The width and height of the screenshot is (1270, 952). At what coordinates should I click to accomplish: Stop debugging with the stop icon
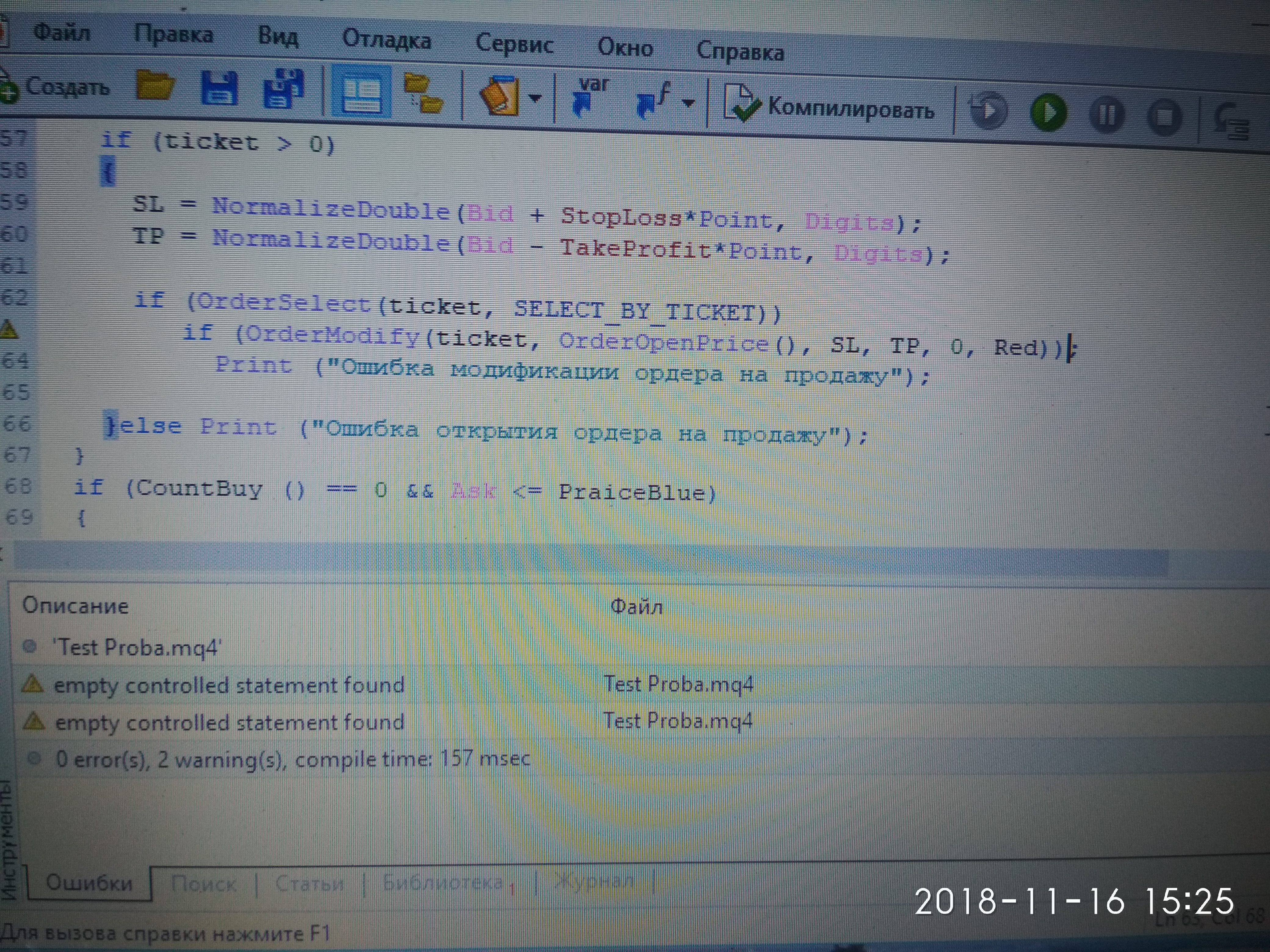point(1164,118)
